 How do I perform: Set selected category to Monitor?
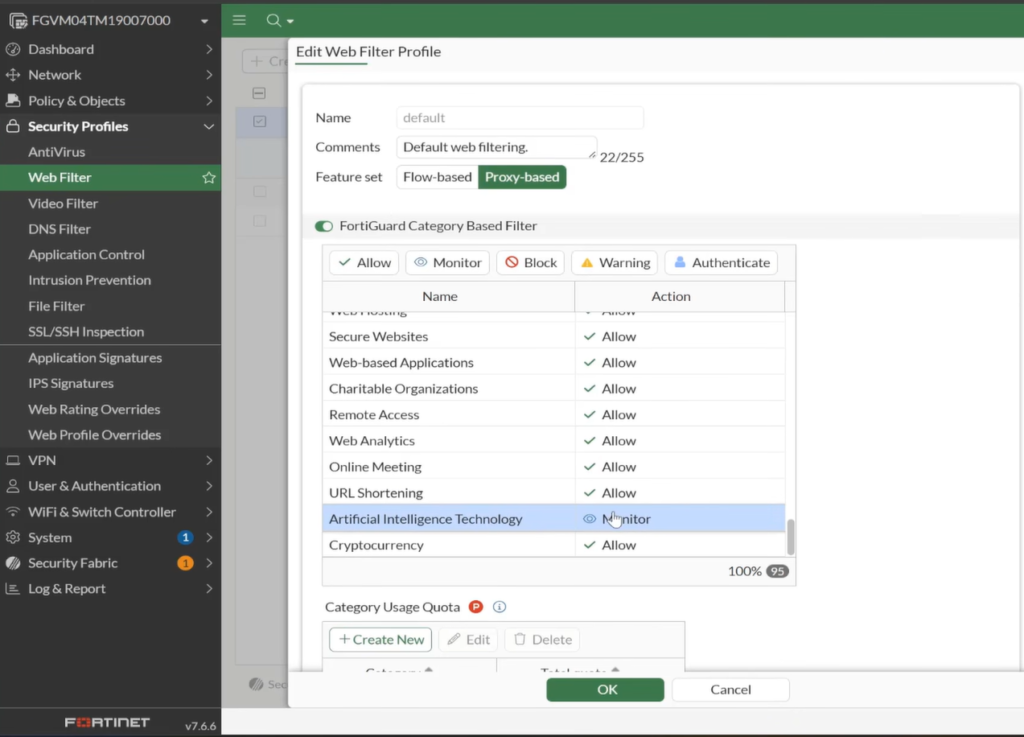(x=447, y=262)
